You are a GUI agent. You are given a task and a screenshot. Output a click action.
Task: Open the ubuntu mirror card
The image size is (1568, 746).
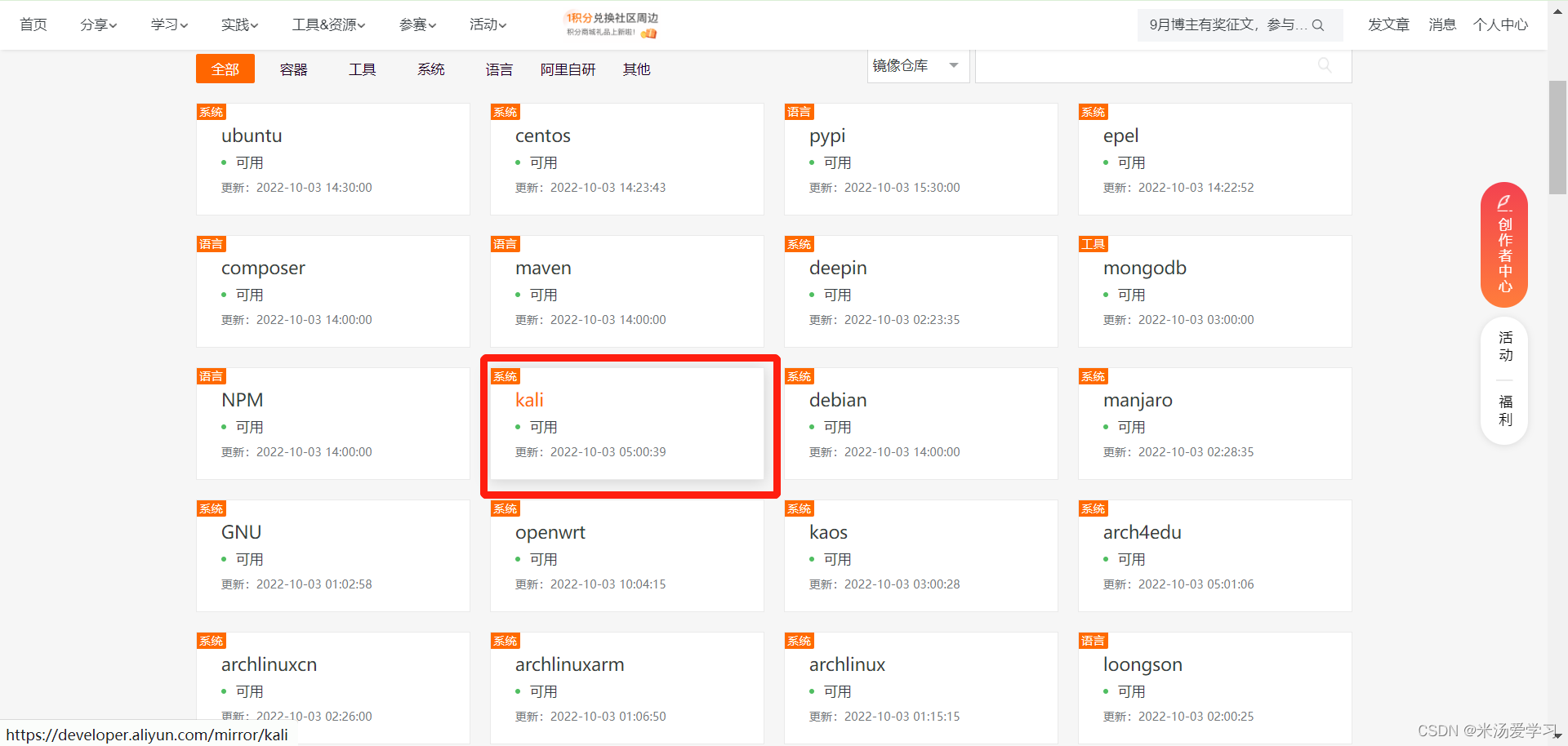(333, 159)
